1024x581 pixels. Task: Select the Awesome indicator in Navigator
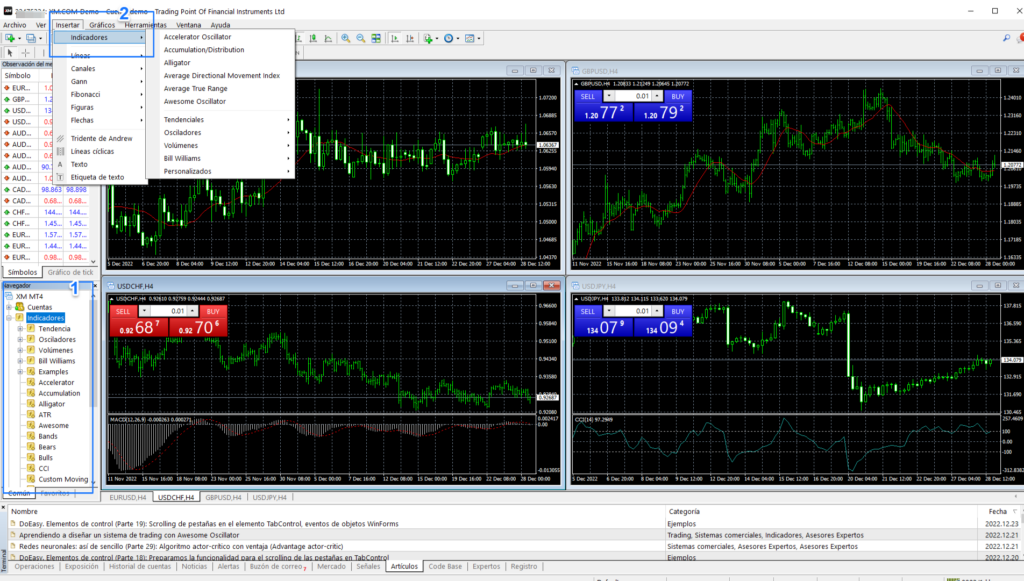point(54,426)
